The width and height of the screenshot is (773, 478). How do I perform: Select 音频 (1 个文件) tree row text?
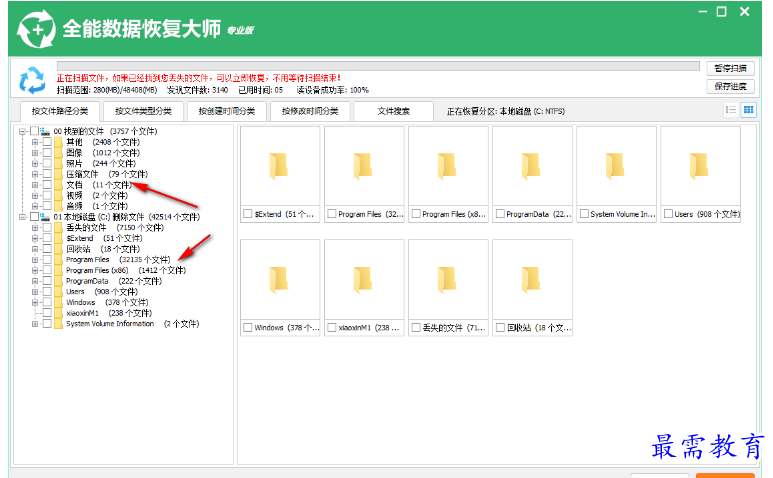pyautogui.click(x=97, y=206)
